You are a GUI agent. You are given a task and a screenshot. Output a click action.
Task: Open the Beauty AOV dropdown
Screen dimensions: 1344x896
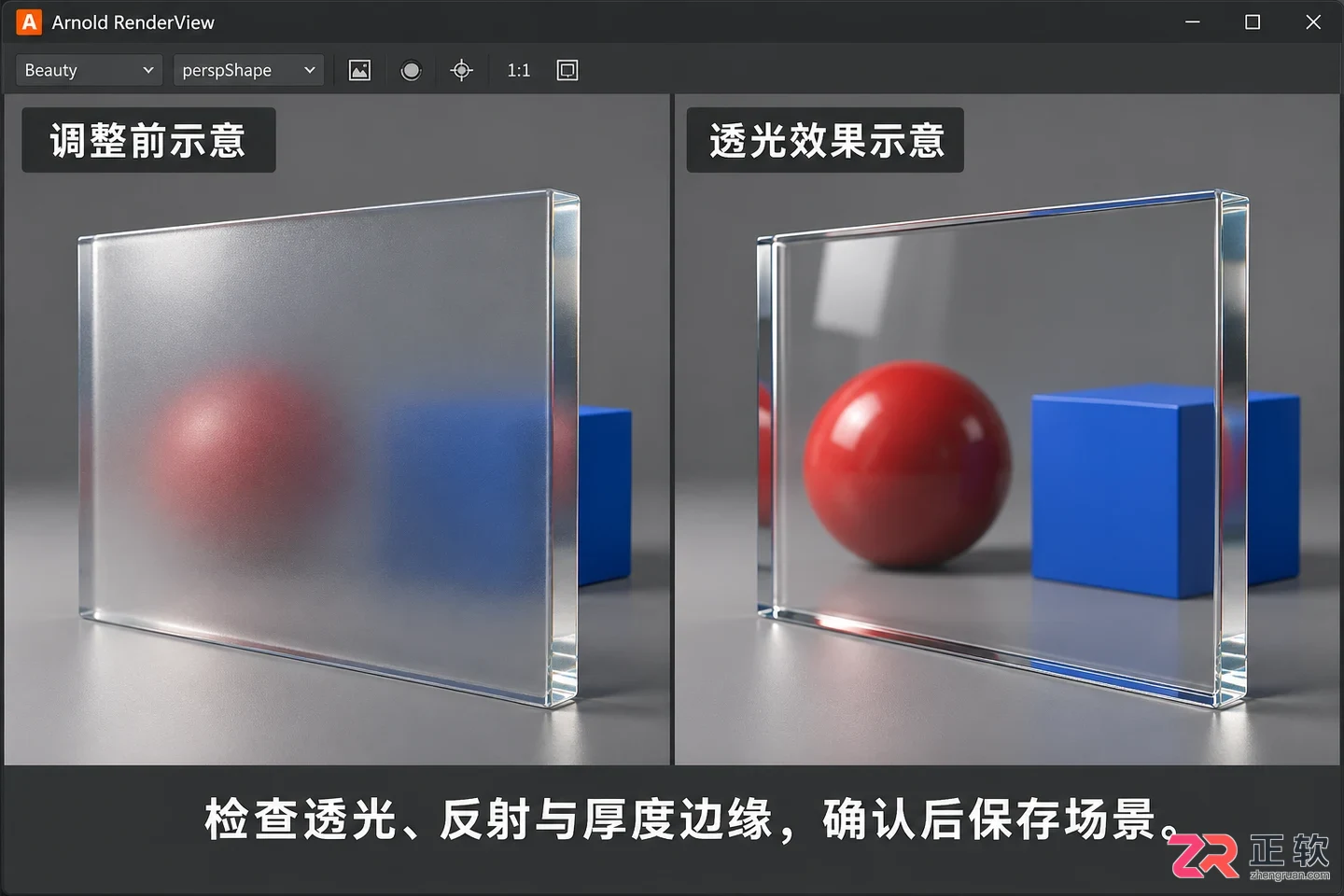coord(89,70)
